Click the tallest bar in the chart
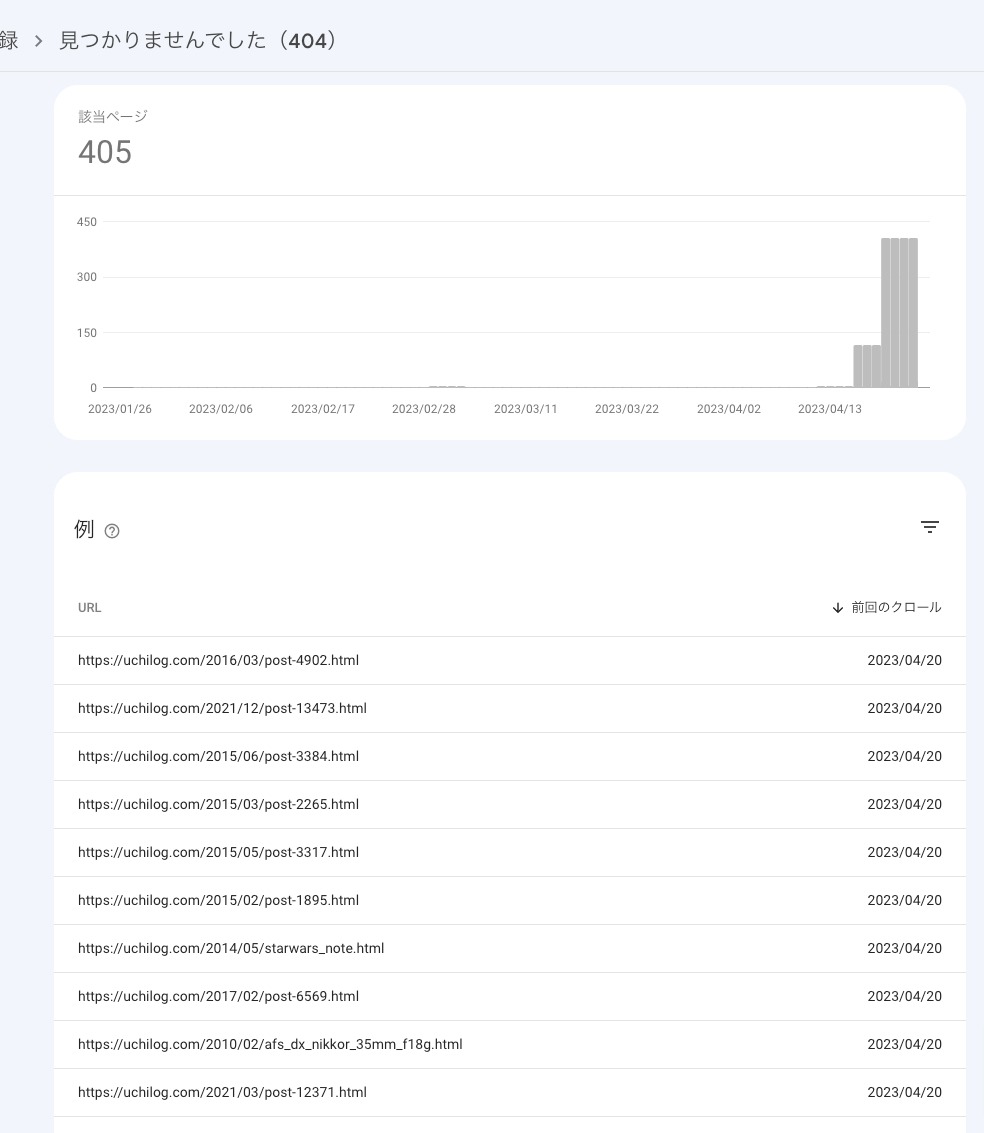The width and height of the screenshot is (984, 1133). click(899, 312)
